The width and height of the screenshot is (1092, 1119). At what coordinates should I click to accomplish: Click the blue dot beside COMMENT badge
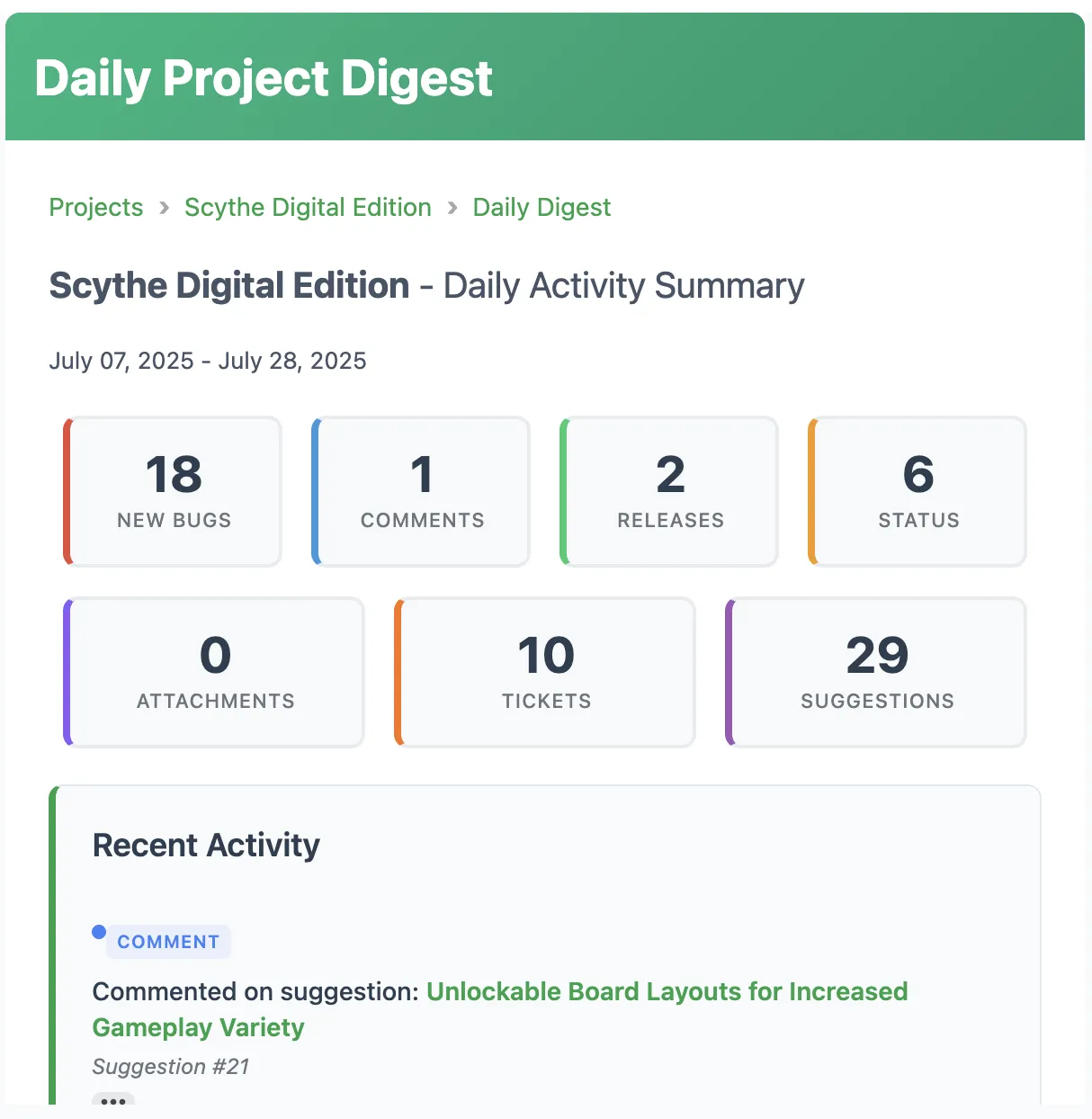99,932
